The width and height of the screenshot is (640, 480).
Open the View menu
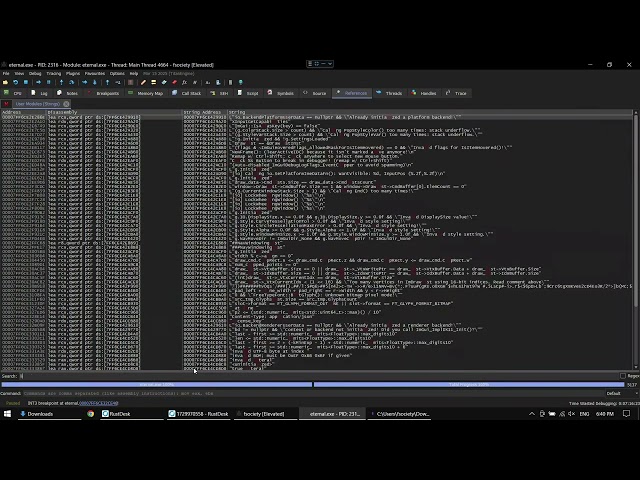point(19,73)
